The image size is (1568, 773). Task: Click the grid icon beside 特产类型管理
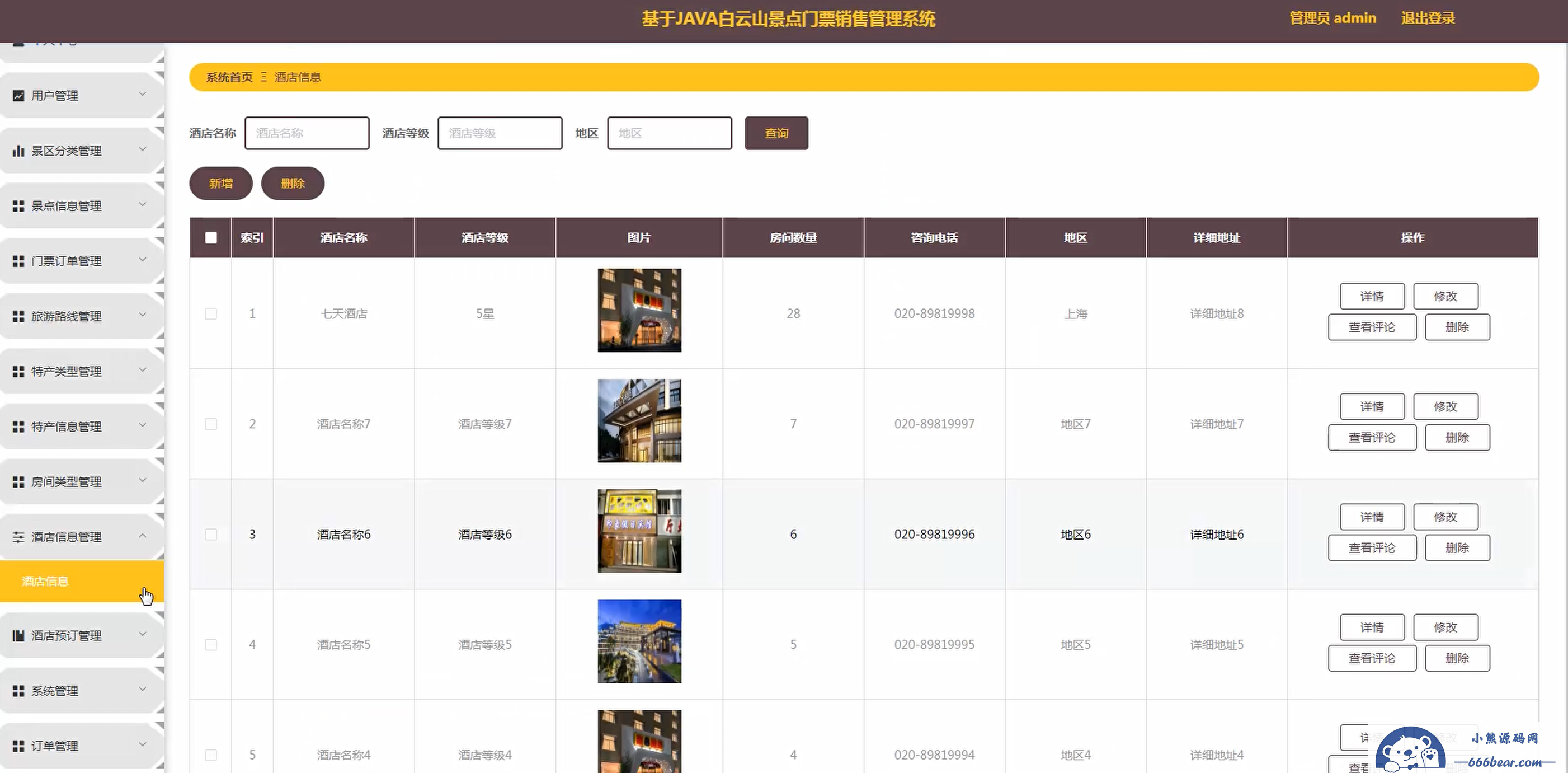(19, 372)
